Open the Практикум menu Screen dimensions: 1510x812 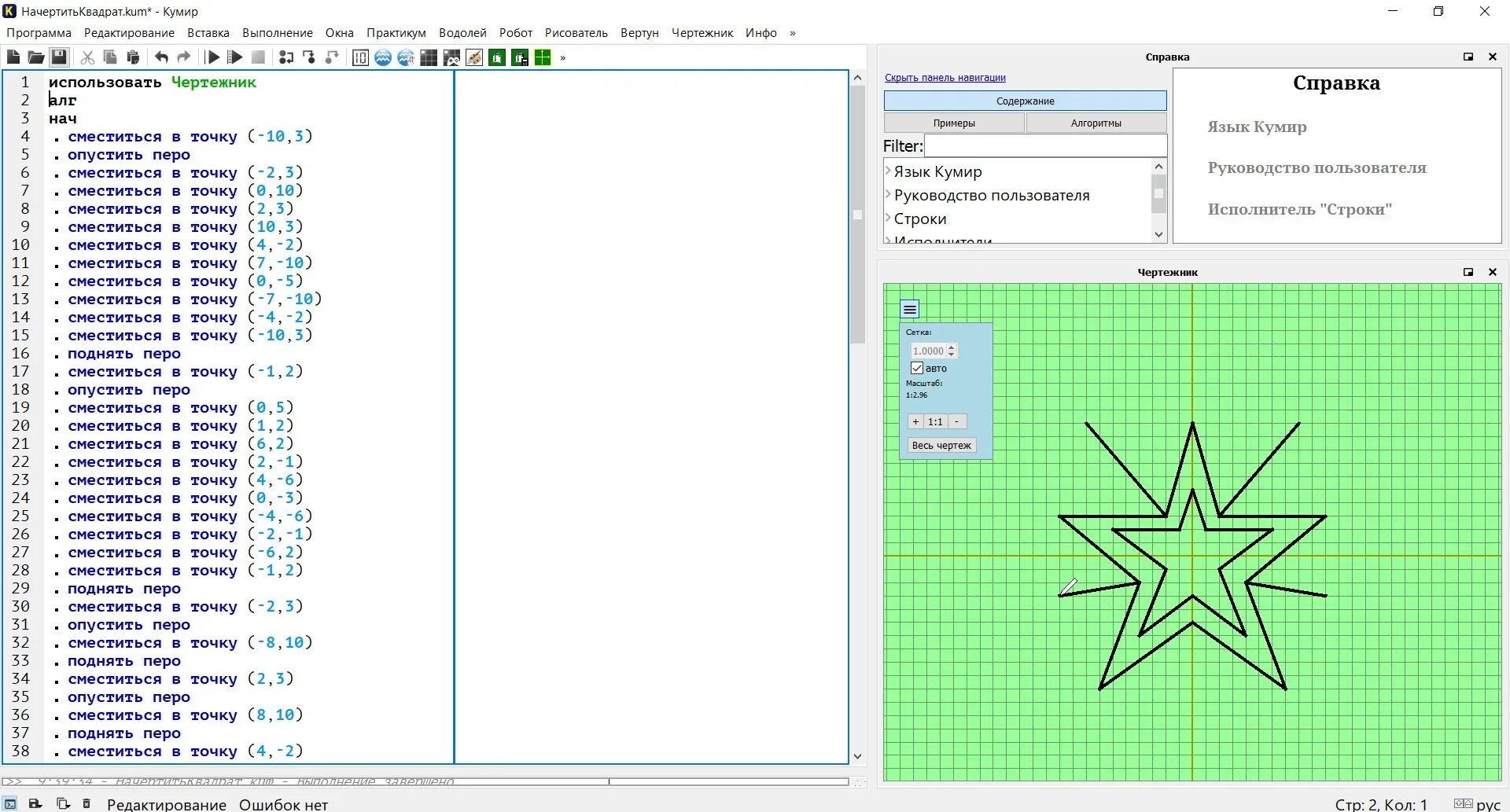coord(396,33)
